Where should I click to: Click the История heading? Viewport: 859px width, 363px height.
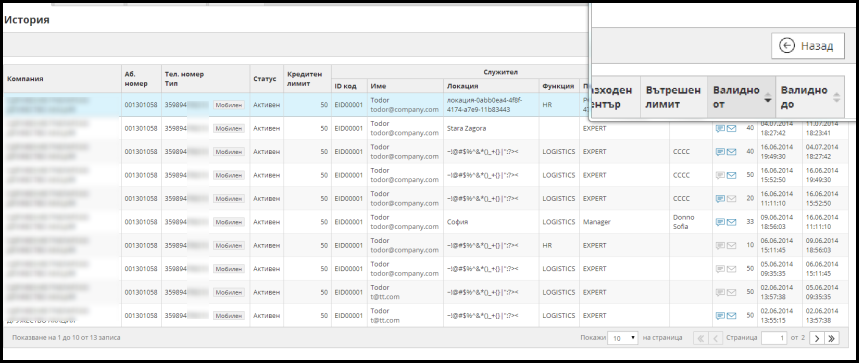pos(26,20)
